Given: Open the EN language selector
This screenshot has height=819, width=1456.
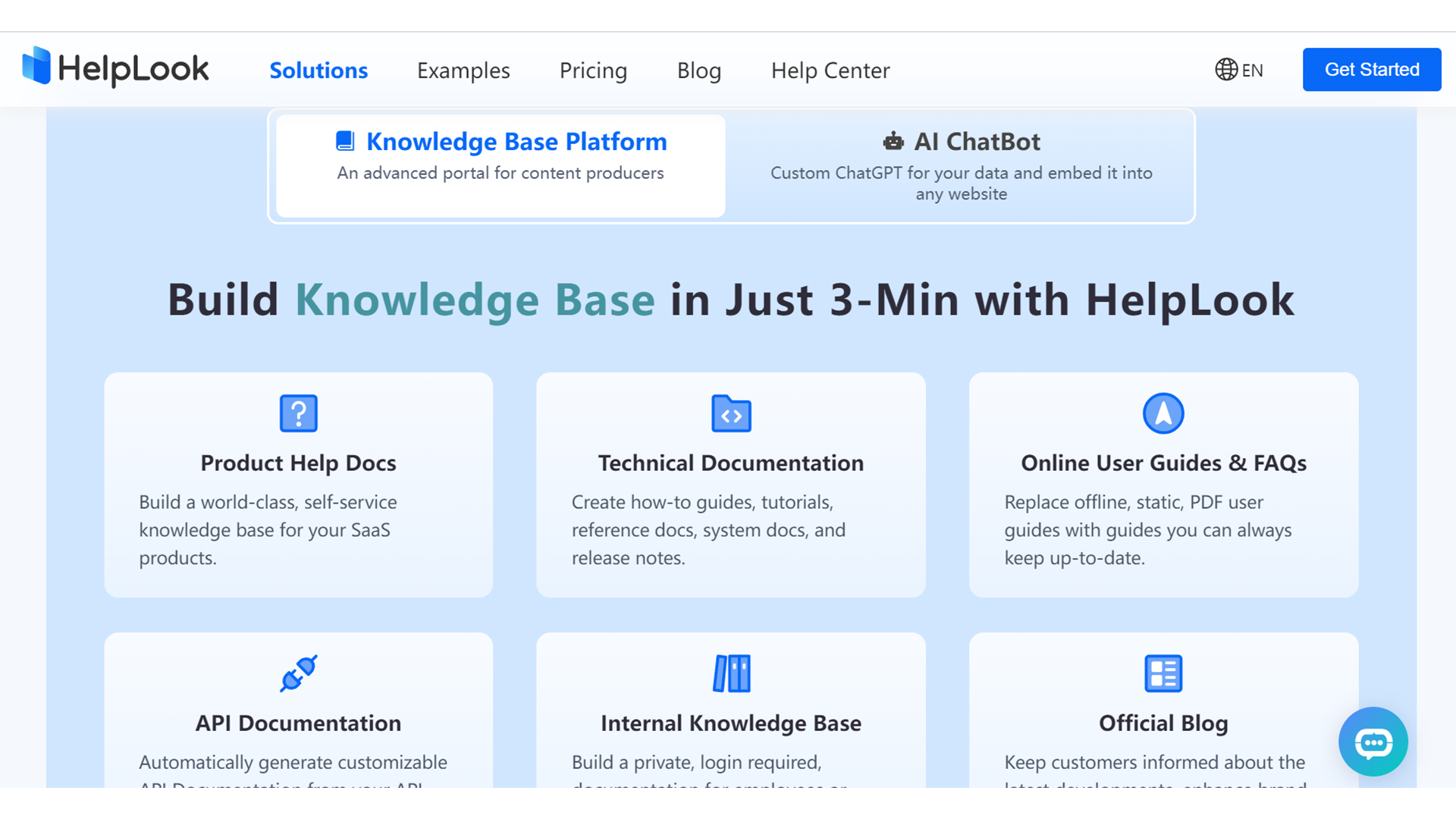Looking at the screenshot, I should point(1239,70).
